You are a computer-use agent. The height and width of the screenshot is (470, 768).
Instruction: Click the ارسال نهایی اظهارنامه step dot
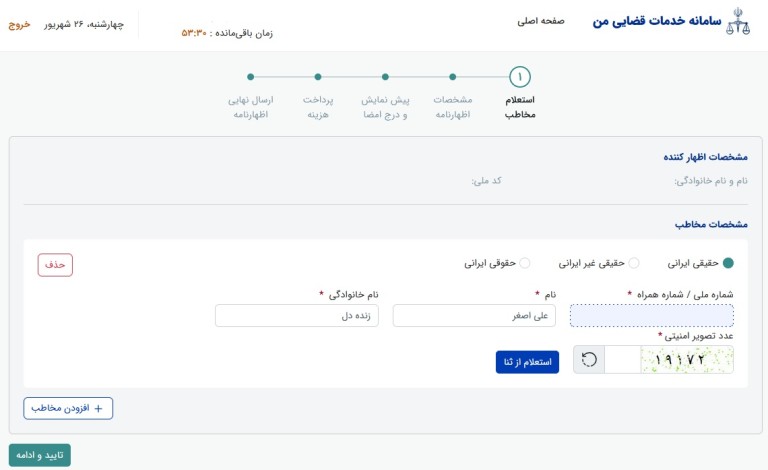pos(250,77)
